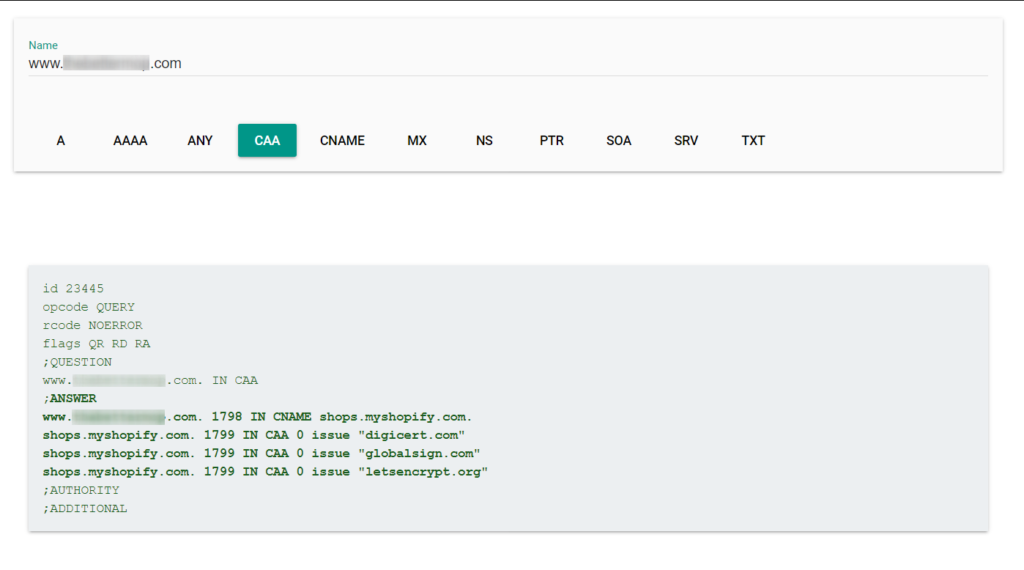The width and height of the screenshot is (1024, 570).
Task: Choose the AAAA record type
Action: (x=130, y=141)
